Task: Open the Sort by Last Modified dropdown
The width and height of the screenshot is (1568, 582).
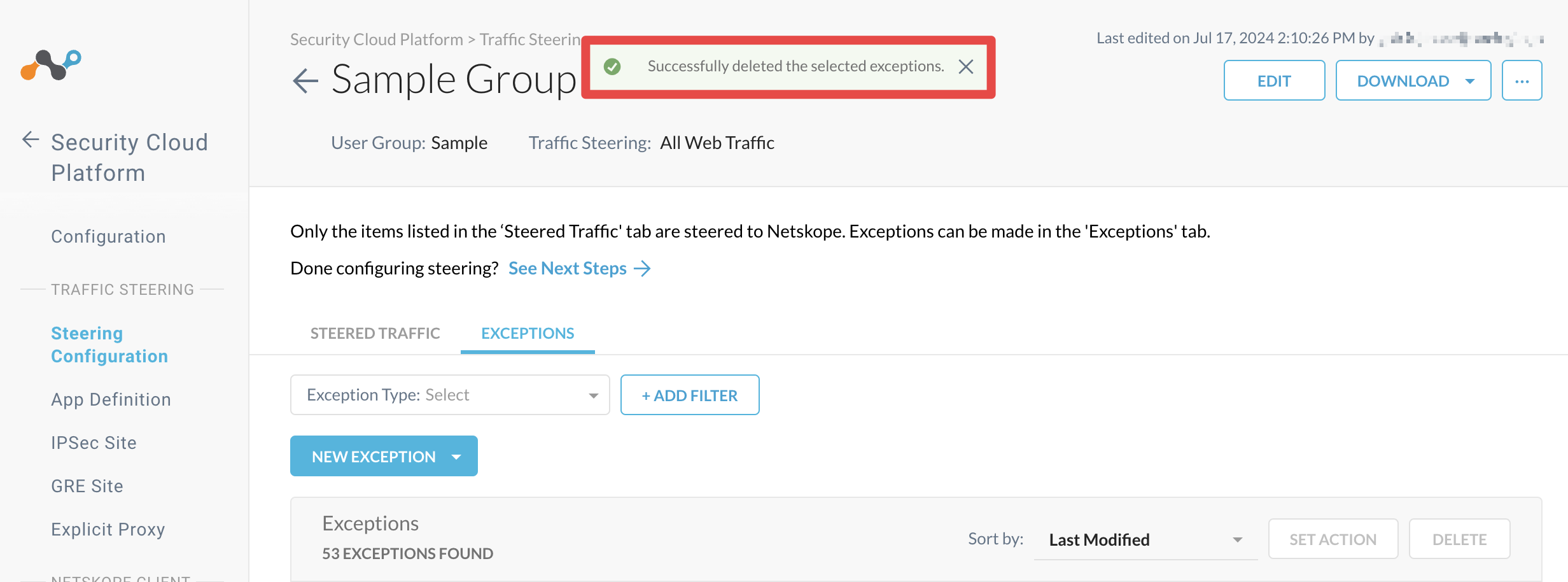Action: pos(1145,539)
